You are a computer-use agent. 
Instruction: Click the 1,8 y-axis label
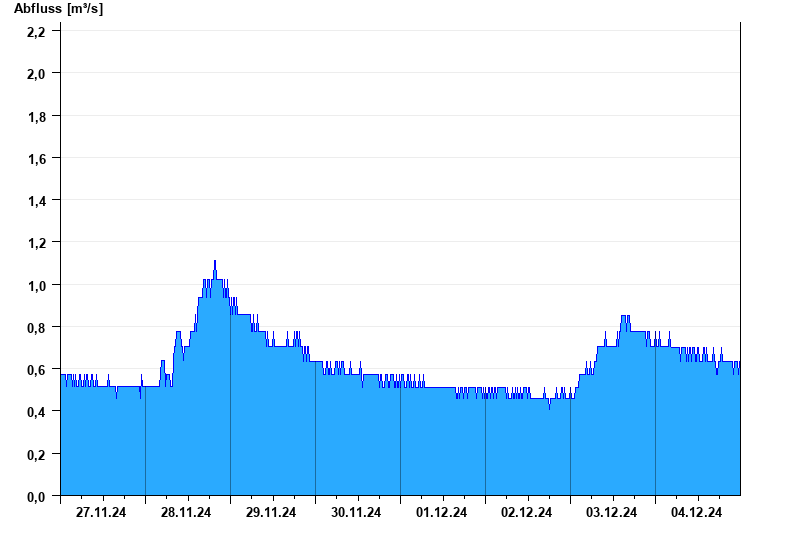36,117
